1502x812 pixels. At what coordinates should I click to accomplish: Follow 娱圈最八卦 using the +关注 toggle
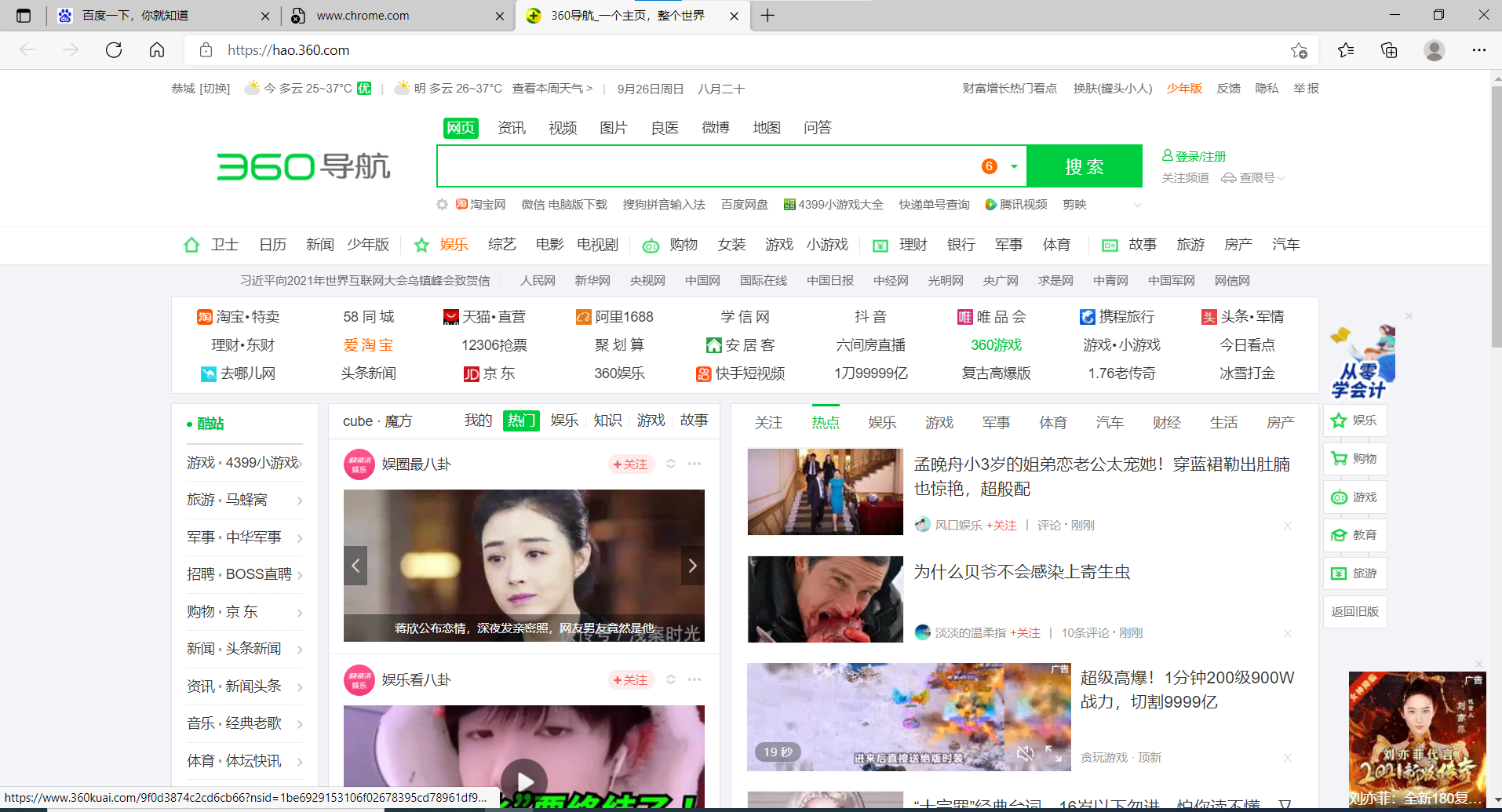click(x=631, y=464)
